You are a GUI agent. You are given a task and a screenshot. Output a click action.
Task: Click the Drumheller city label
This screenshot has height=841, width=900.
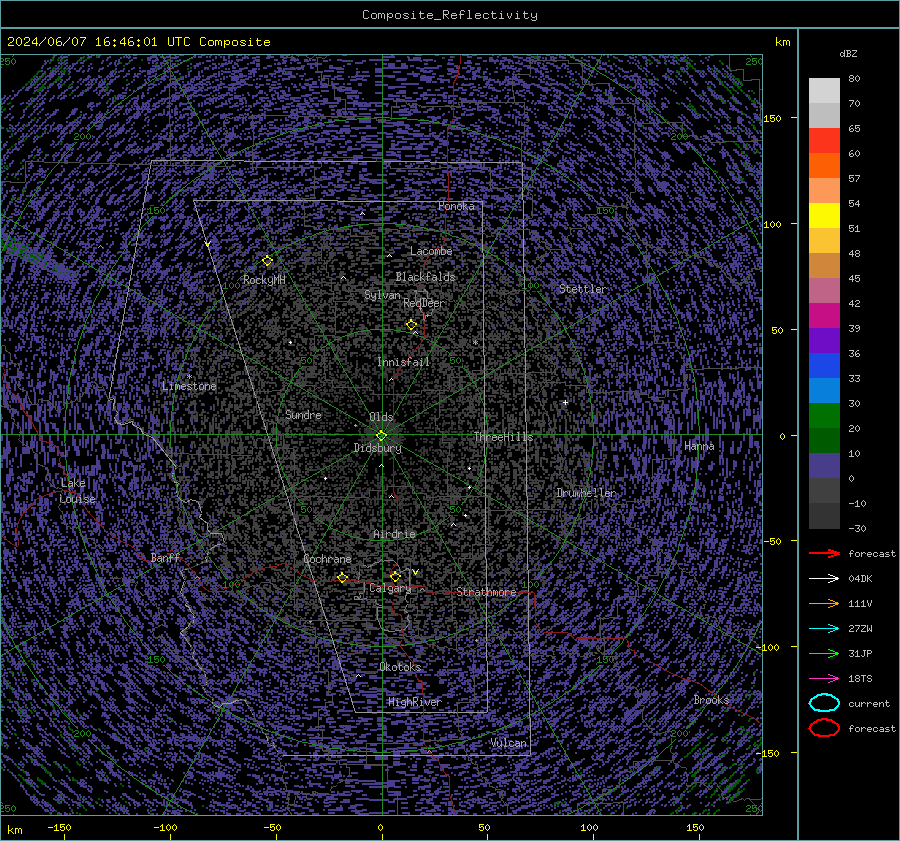pyautogui.click(x=585, y=493)
